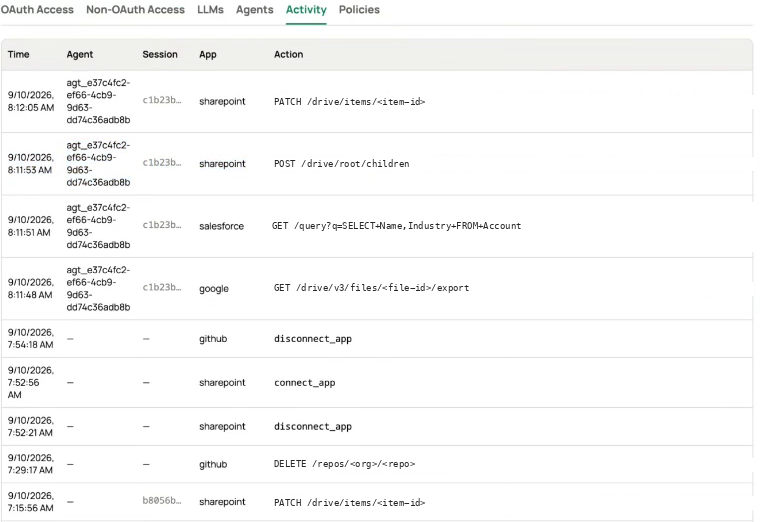Select the 7:15:56 AM timestamp
The width and height of the screenshot is (763, 522).
point(30,502)
